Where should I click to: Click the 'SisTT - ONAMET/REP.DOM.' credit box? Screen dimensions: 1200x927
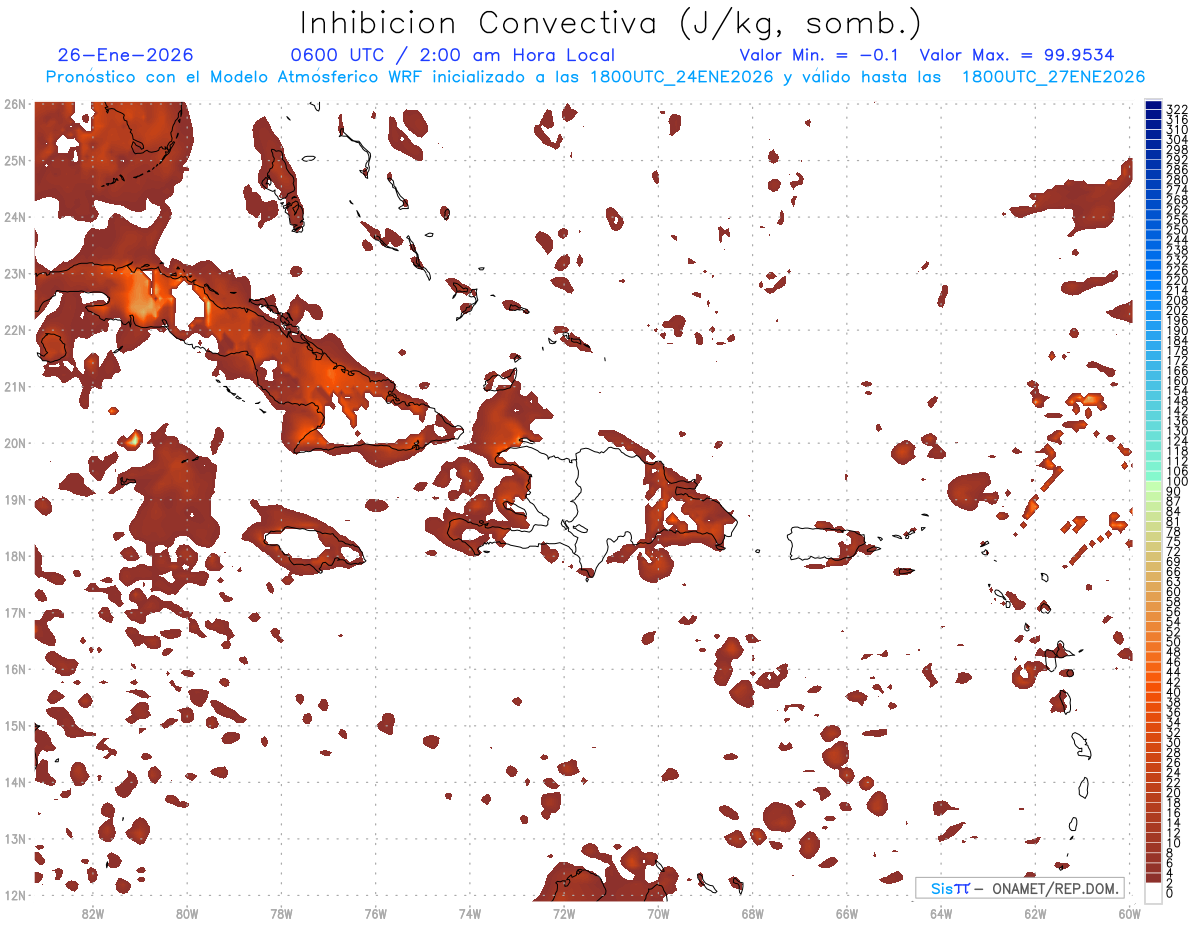1020,888
